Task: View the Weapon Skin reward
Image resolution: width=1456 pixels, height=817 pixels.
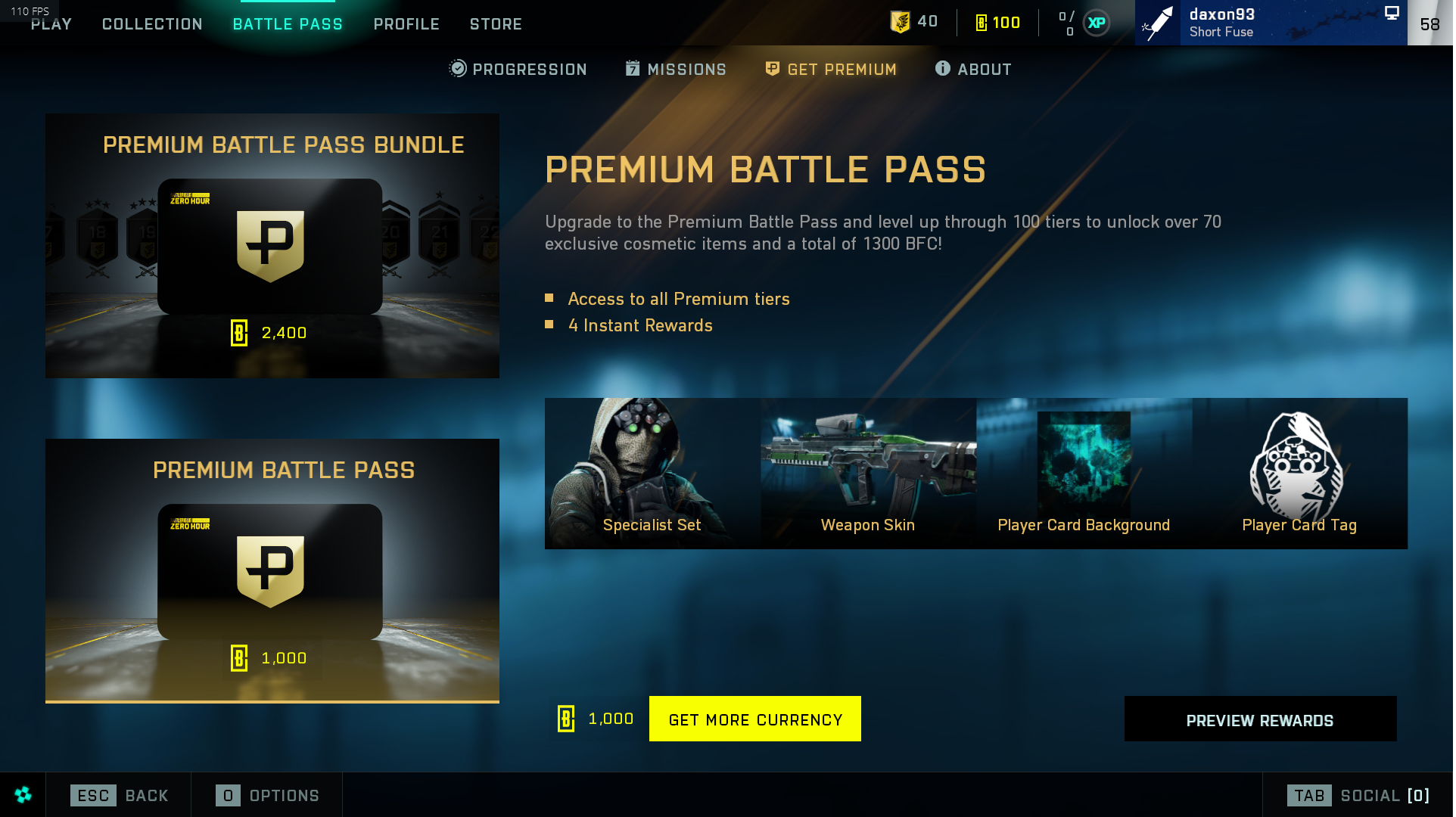Action: [868, 474]
